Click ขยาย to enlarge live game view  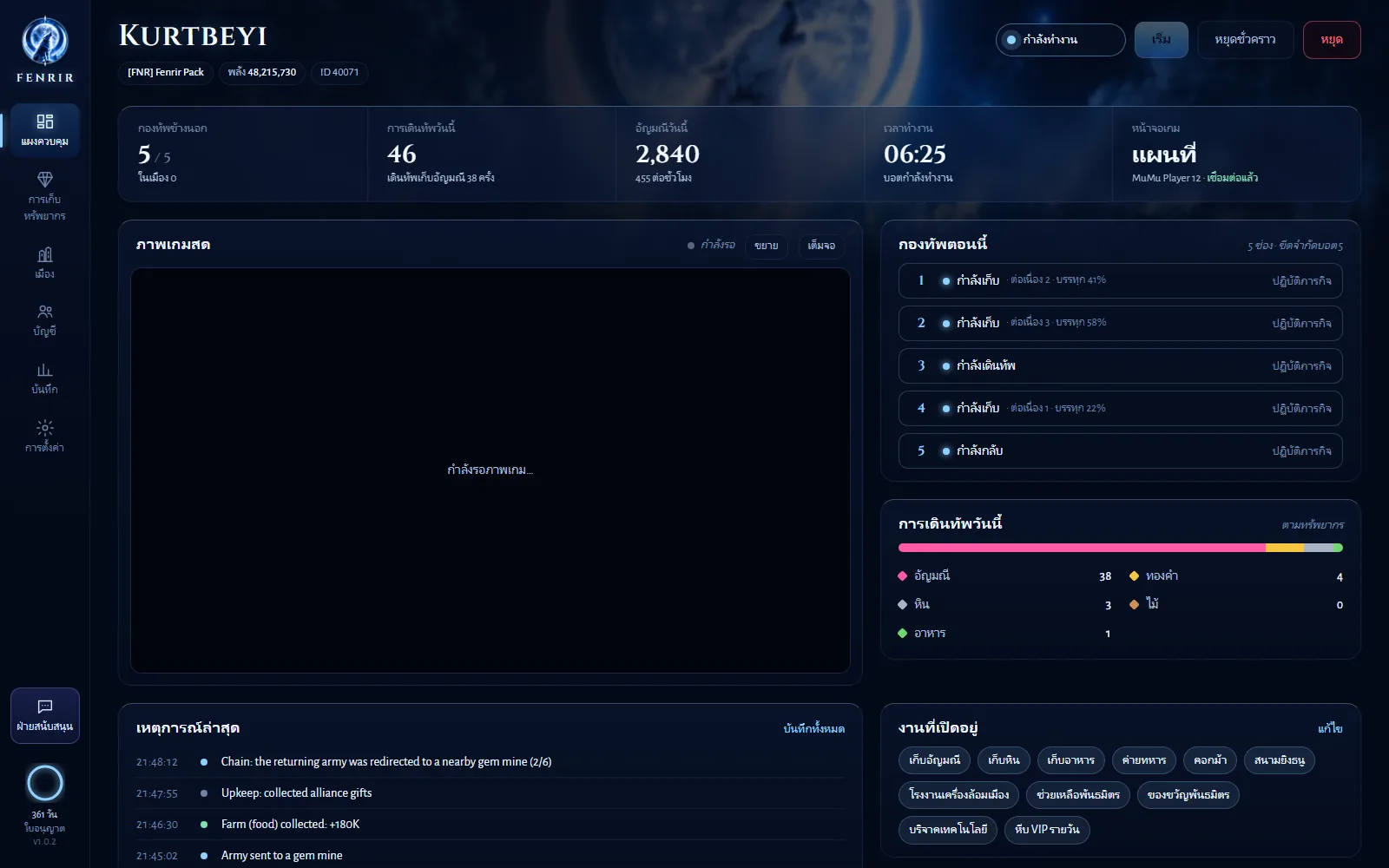tap(767, 246)
